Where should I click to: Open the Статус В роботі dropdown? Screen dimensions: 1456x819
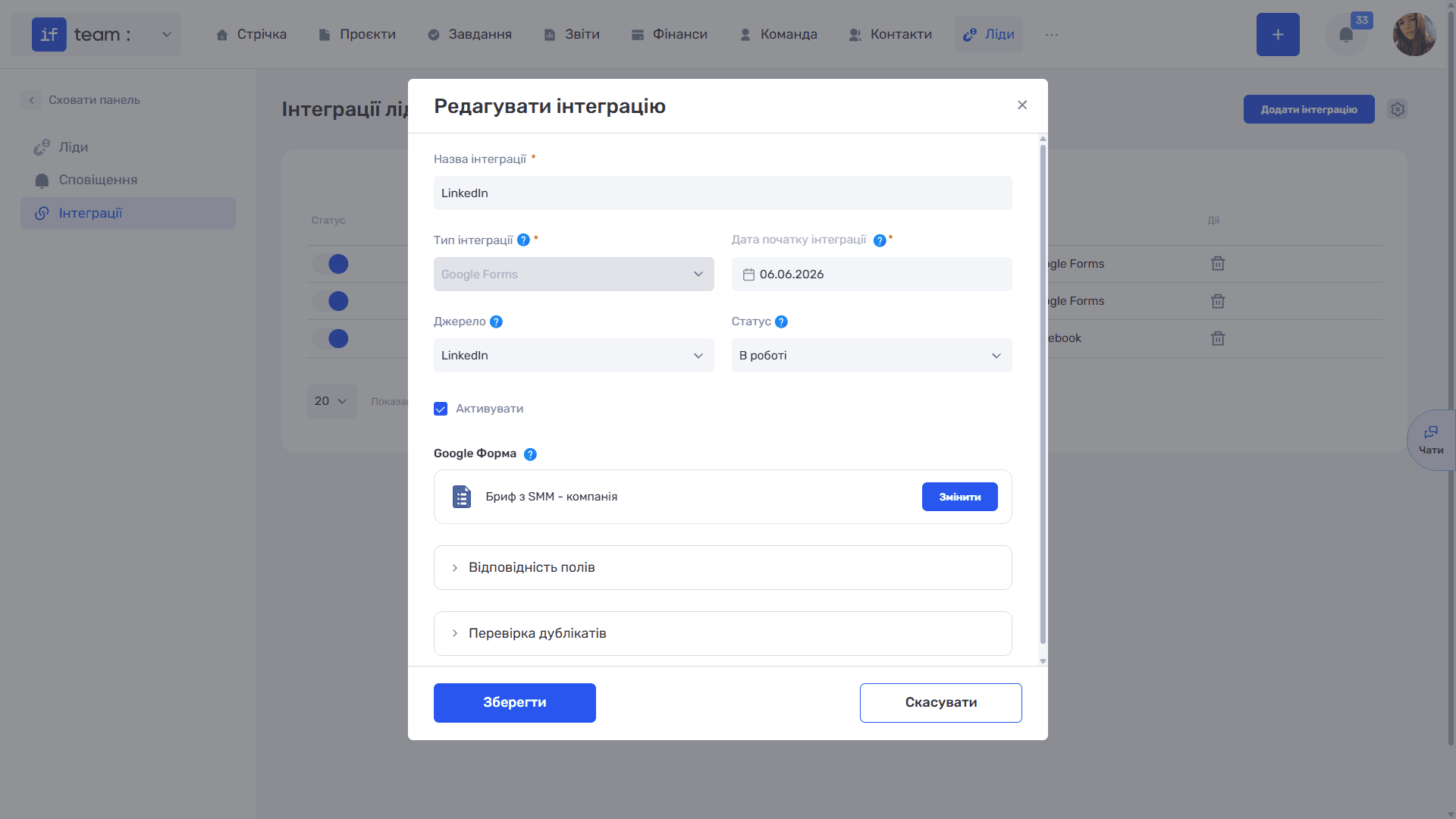click(x=872, y=356)
